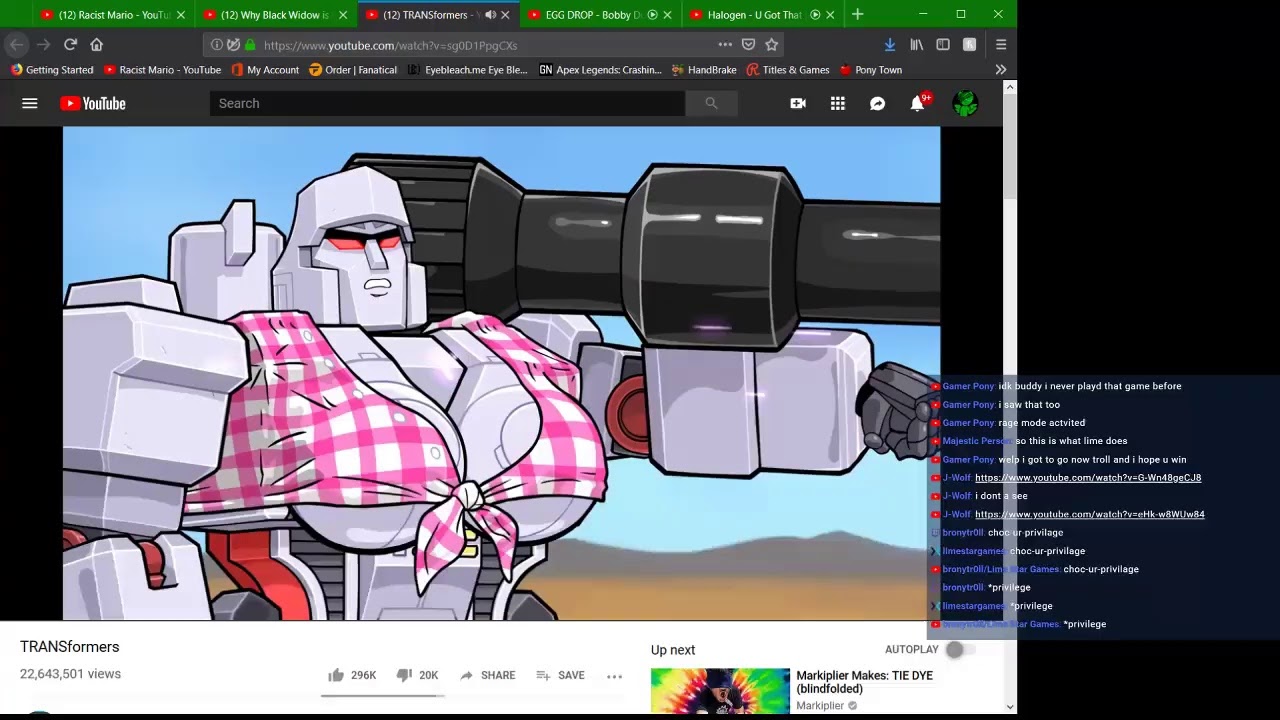
Task: View site information icon in URL bar
Action: point(216,45)
